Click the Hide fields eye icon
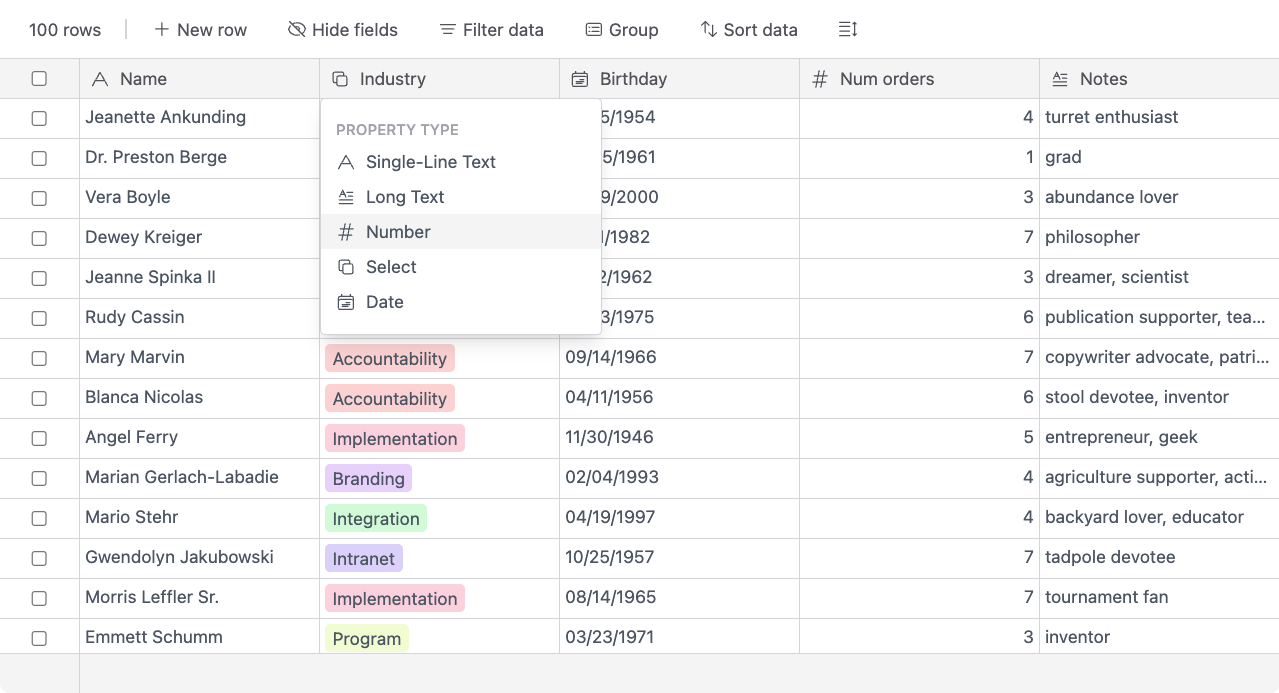 click(296, 30)
